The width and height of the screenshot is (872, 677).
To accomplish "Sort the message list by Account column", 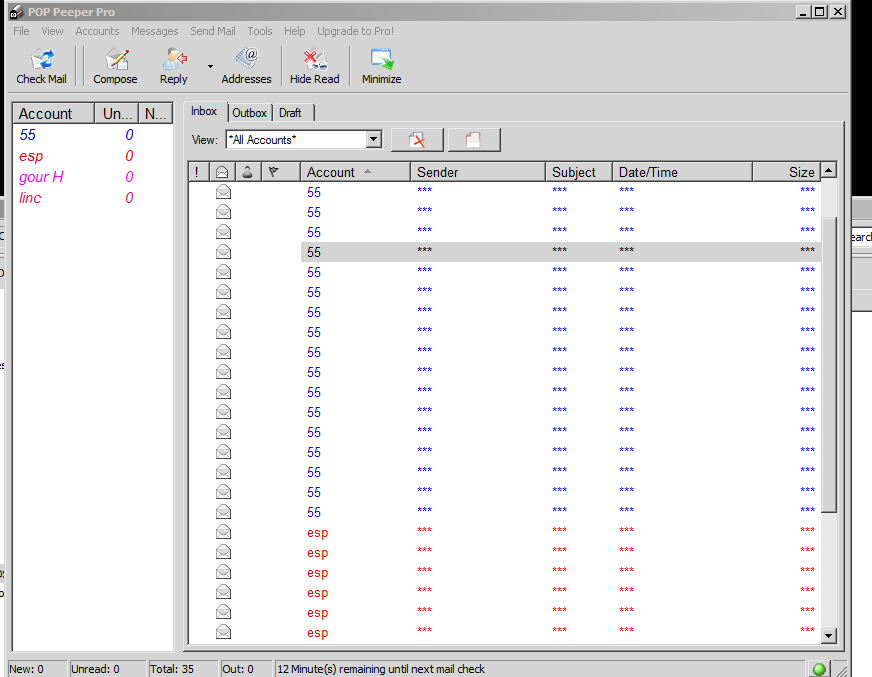I will click(x=355, y=172).
